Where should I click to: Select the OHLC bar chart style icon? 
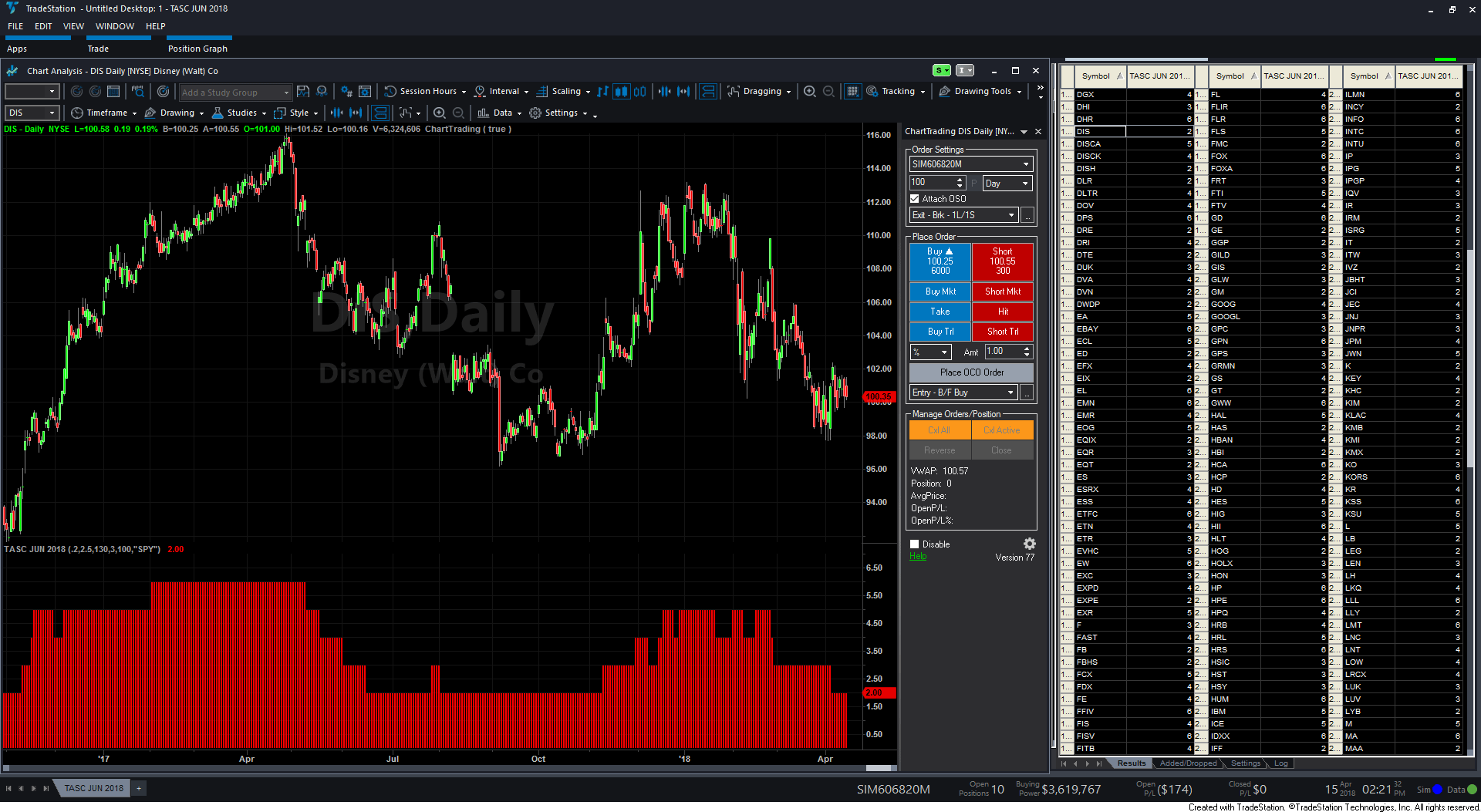(x=602, y=92)
